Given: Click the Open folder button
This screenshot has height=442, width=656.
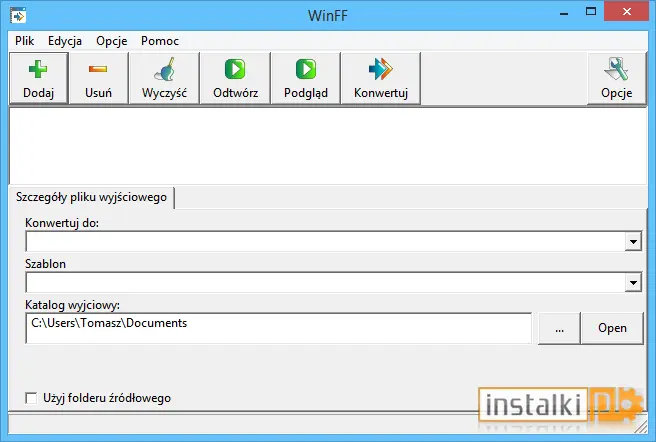Looking at the screenshot, I should click(x=612, y=328).
